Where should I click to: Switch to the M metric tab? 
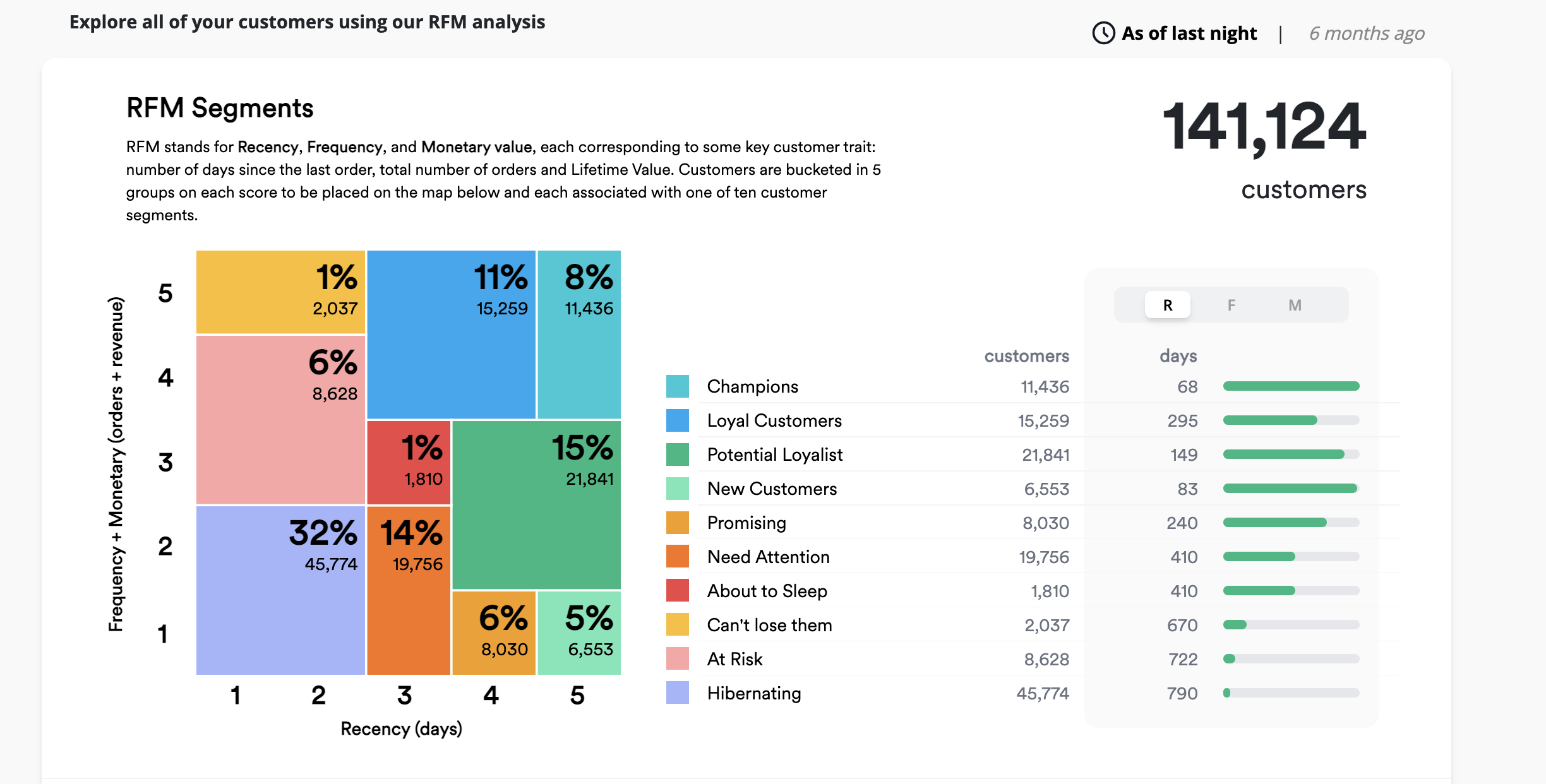tap(1295, 305)
